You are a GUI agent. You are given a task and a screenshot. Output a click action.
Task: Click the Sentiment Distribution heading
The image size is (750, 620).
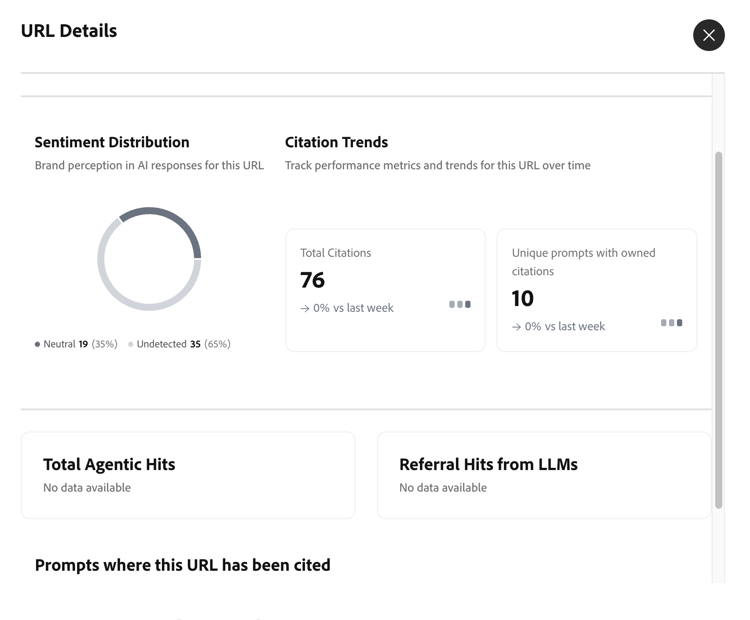tap(112, 142)
